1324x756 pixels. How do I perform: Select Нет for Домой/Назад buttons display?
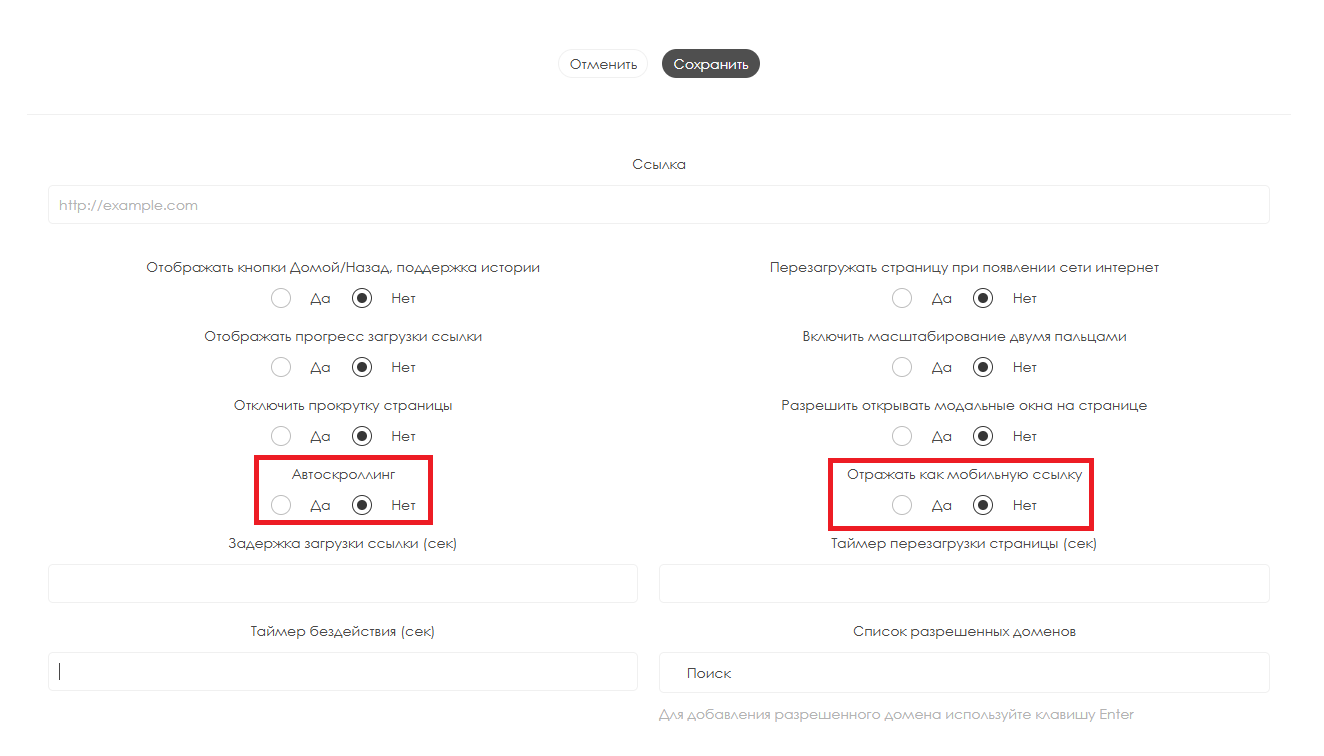(363, 298)
